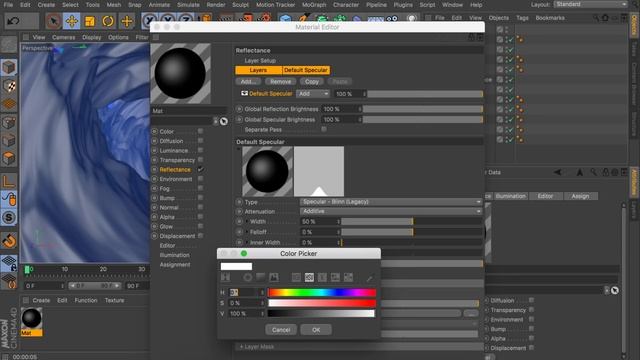Activate the Move tool
The width and height of the screenshot is (640, 360).
pyautogui.click(x=71, y=21)
